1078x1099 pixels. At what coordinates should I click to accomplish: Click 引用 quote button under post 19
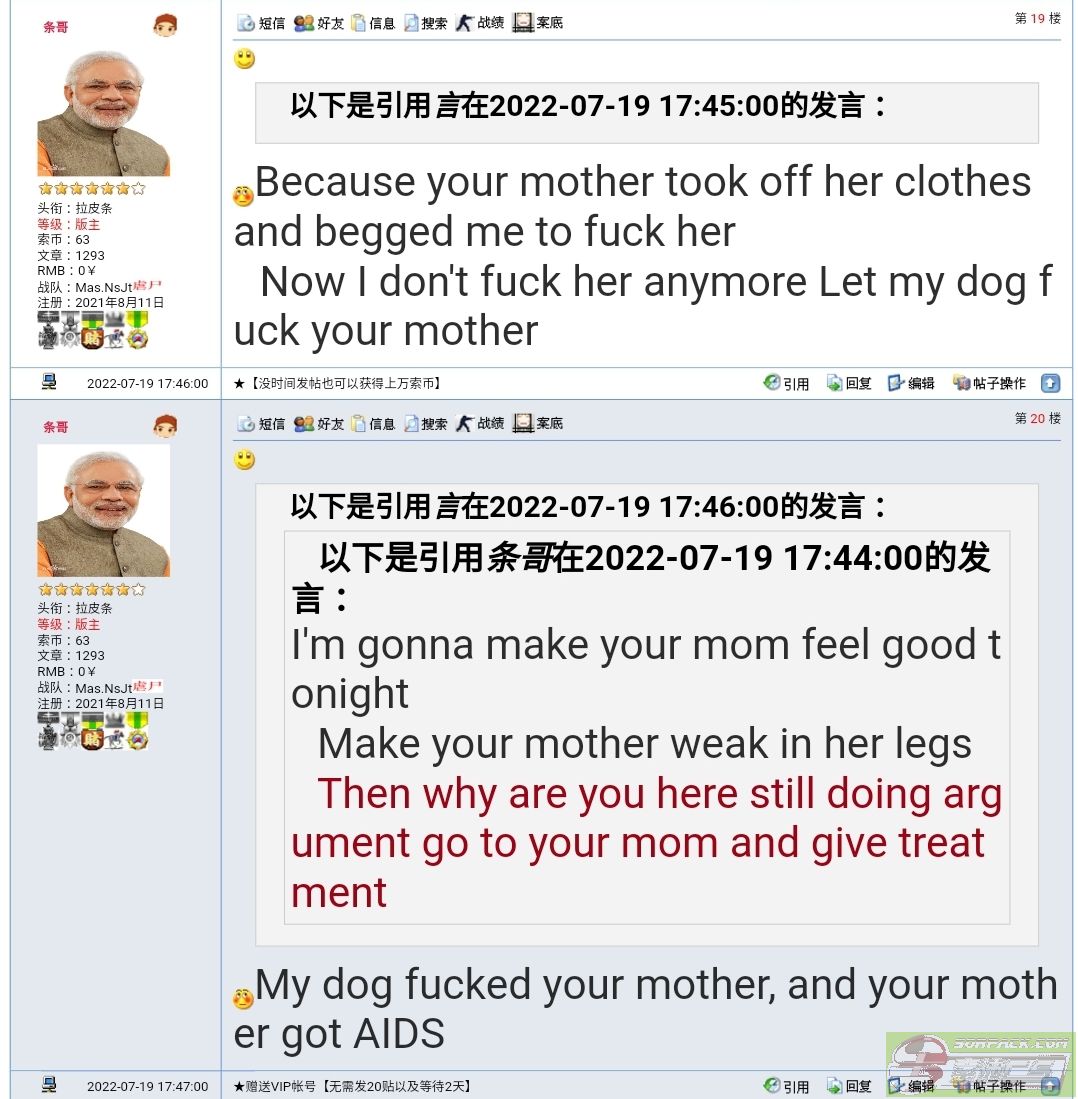[x=786, y=383]
